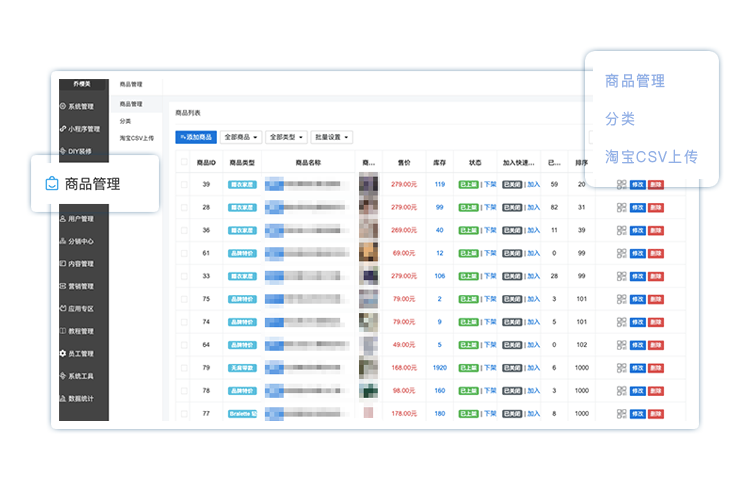Viewport: 750px width, 480px height.
Task: Check the row checkbox for product 75
Action: 184,299
